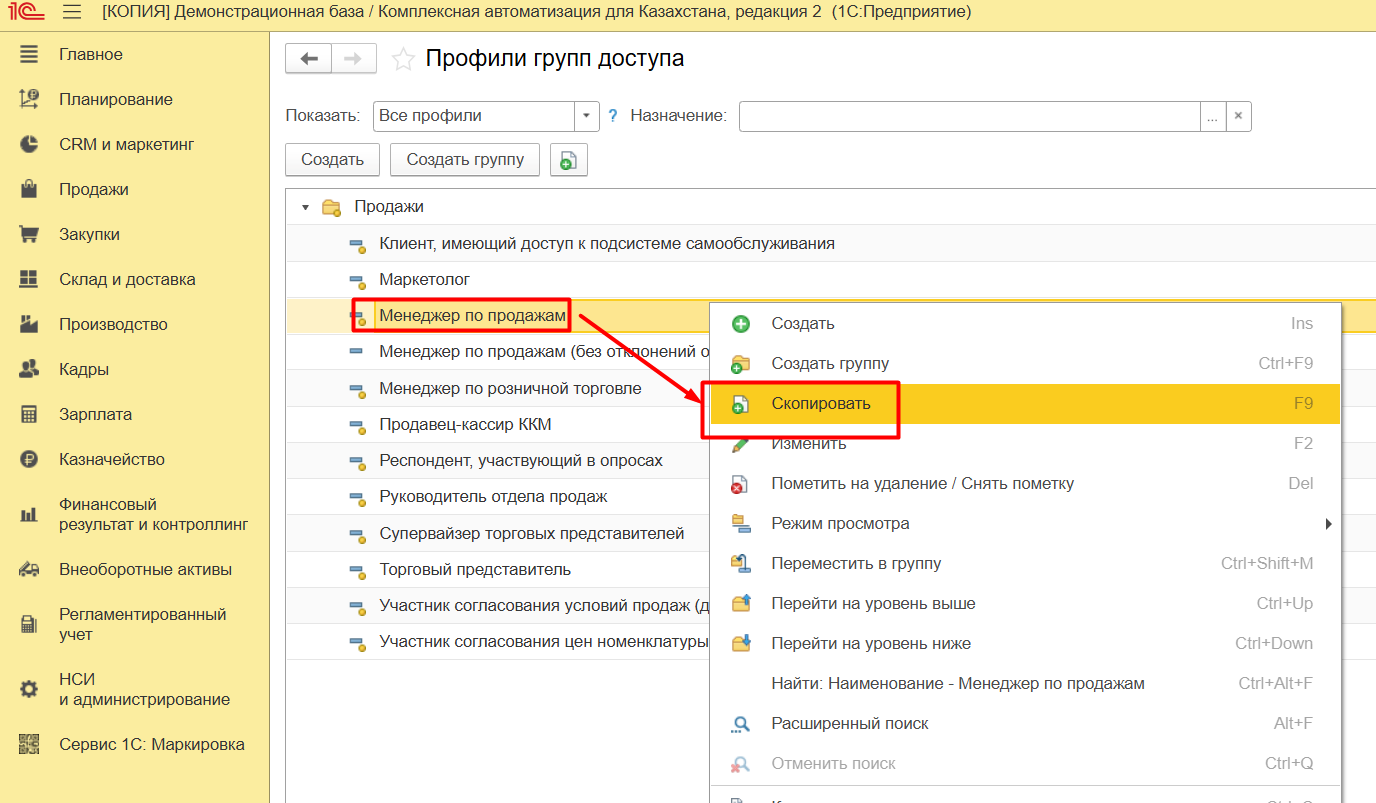Open the Казначейство section
Image resolution: width=1376 pixels, height=803 pixels.
pyautogui.click(x=111, y=459)
